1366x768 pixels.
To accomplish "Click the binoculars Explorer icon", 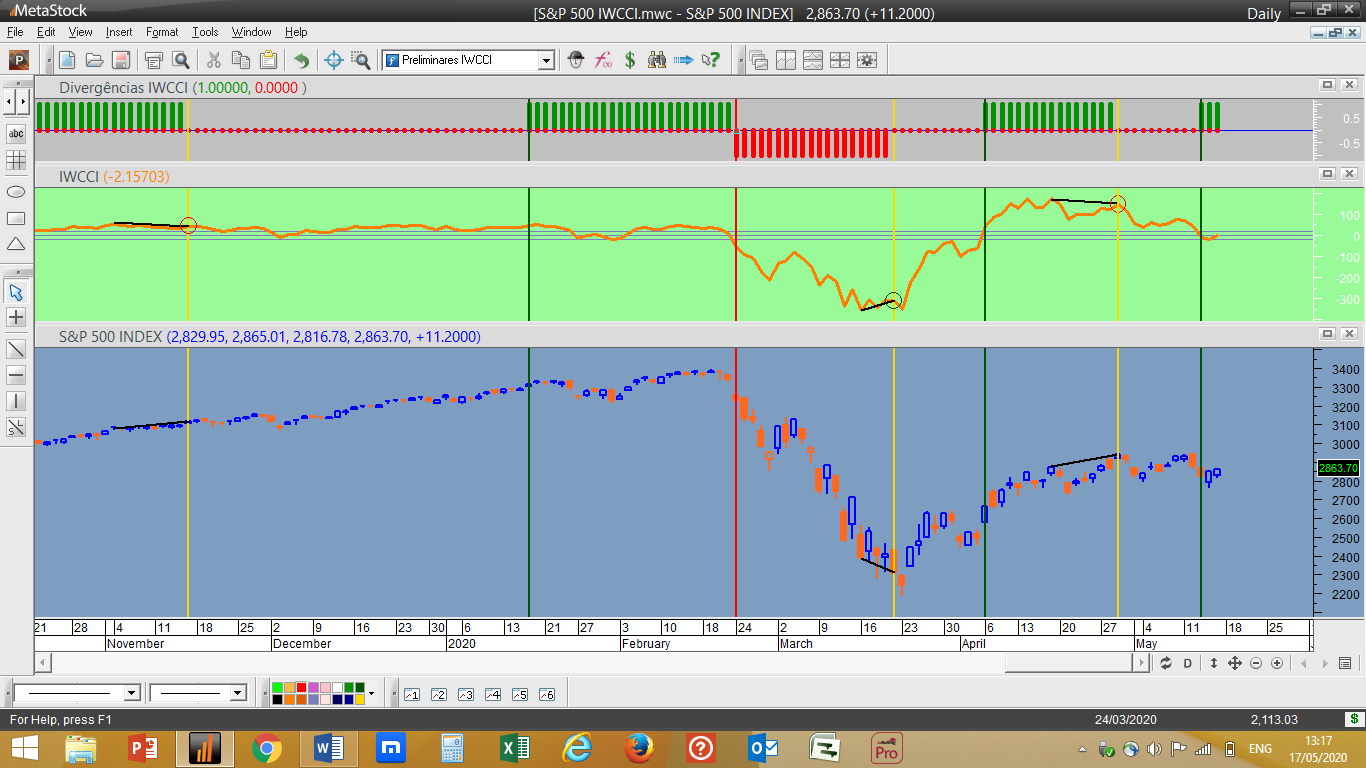I will 657,60.
